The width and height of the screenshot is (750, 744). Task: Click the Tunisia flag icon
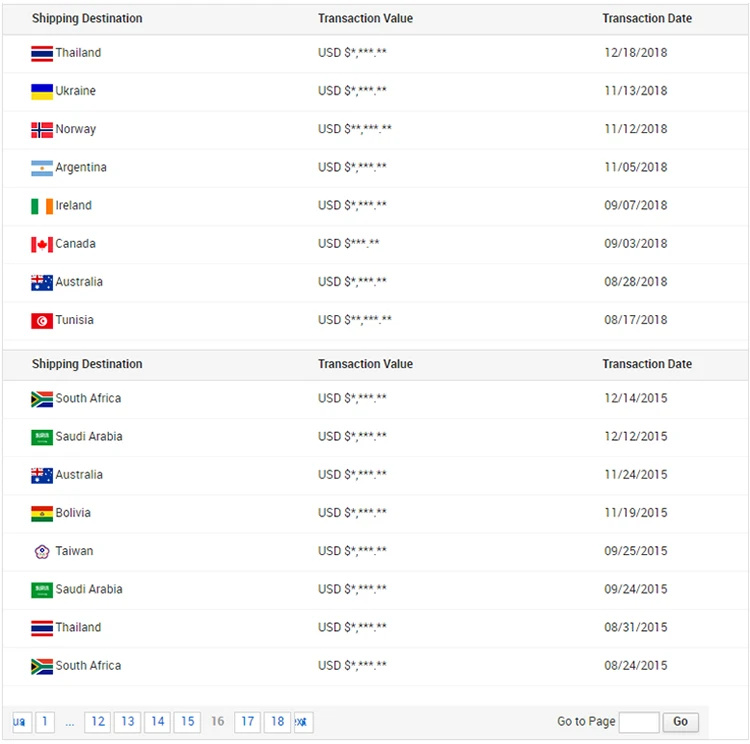[x=41, y=320]
